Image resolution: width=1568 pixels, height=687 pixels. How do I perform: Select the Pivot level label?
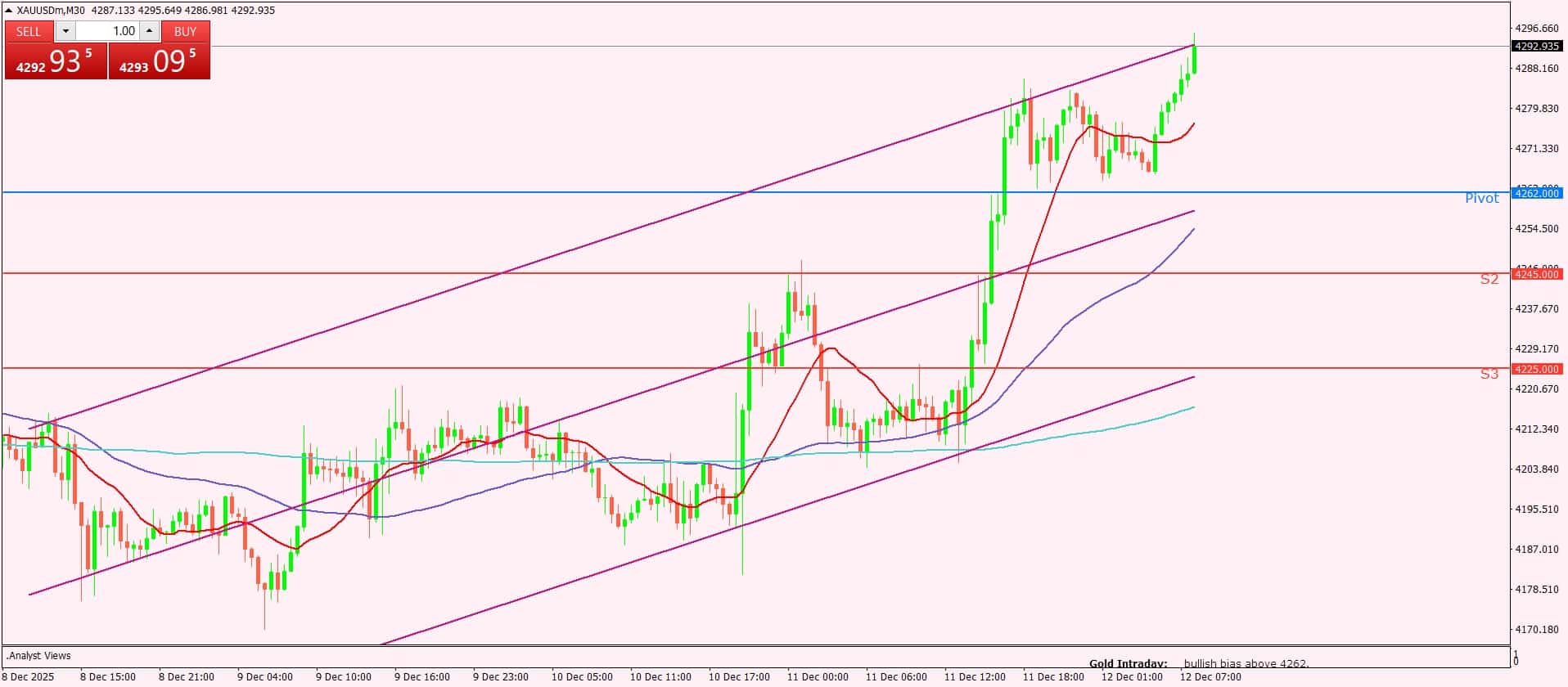click(1482, 198)
